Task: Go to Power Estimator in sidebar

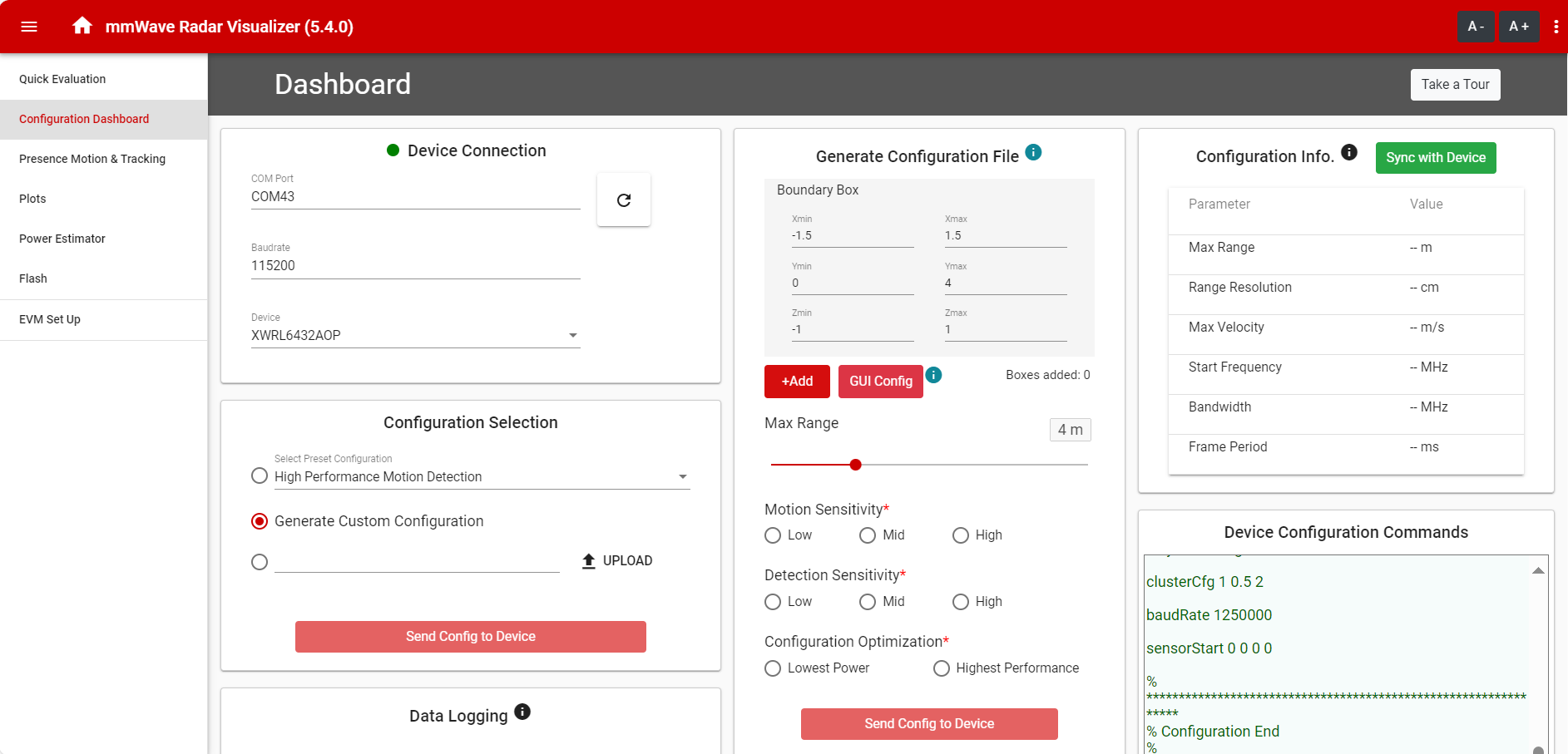Action: pyautogui.click(x=62, y=239)
